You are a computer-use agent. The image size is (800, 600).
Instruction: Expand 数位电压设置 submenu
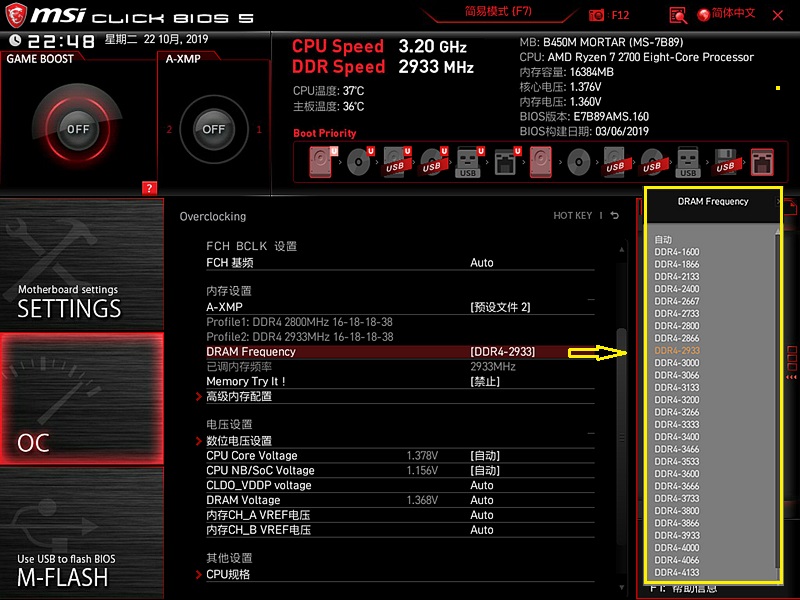point(239,440)
